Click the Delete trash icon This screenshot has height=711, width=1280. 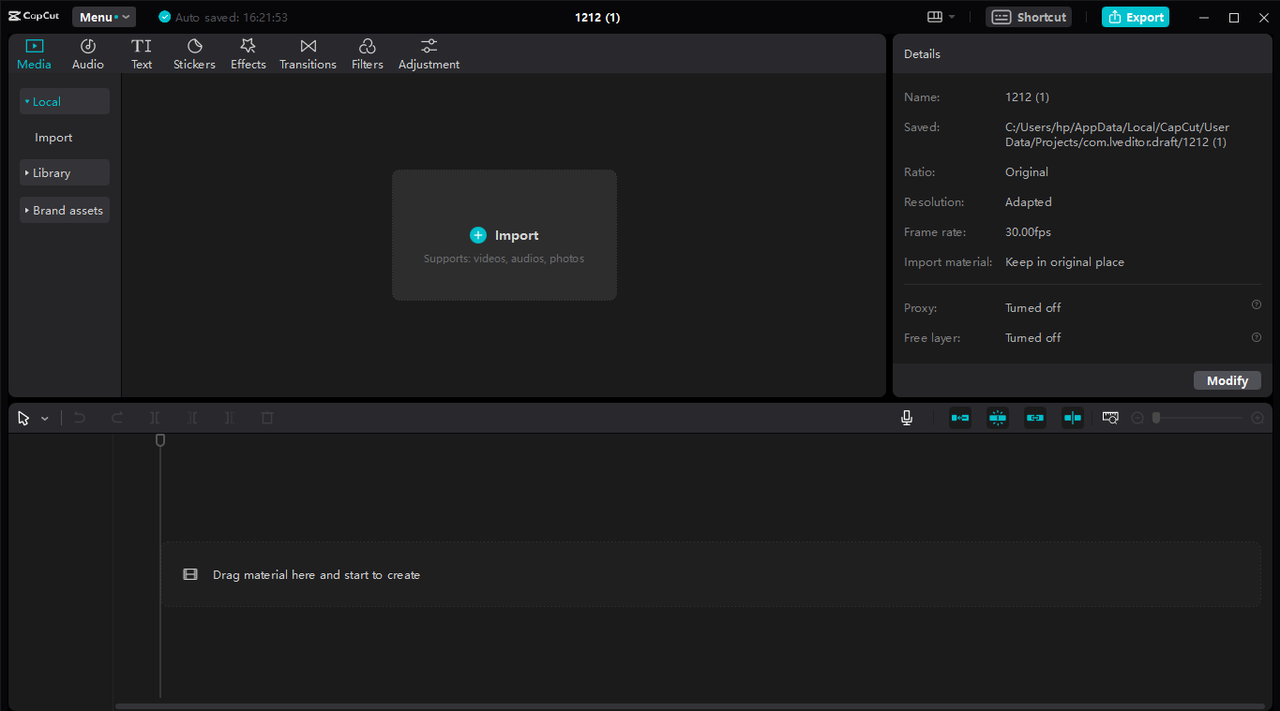tap(267, 418)
